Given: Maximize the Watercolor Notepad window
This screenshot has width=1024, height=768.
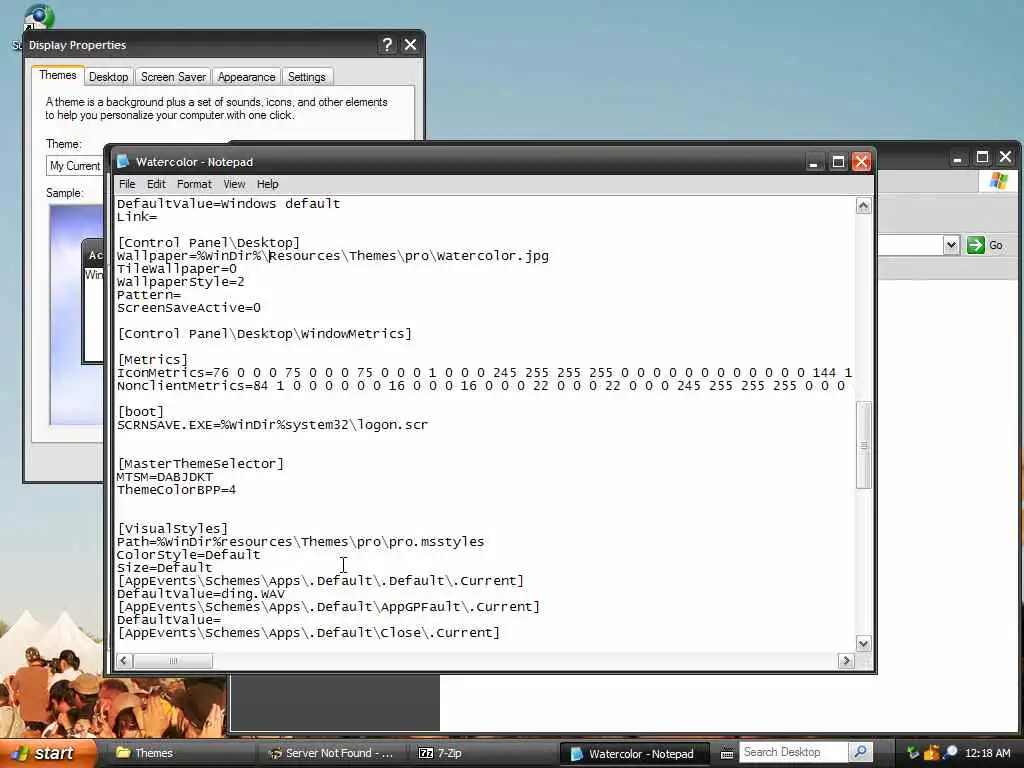Looking at the screenshot, I should [838, 162].
